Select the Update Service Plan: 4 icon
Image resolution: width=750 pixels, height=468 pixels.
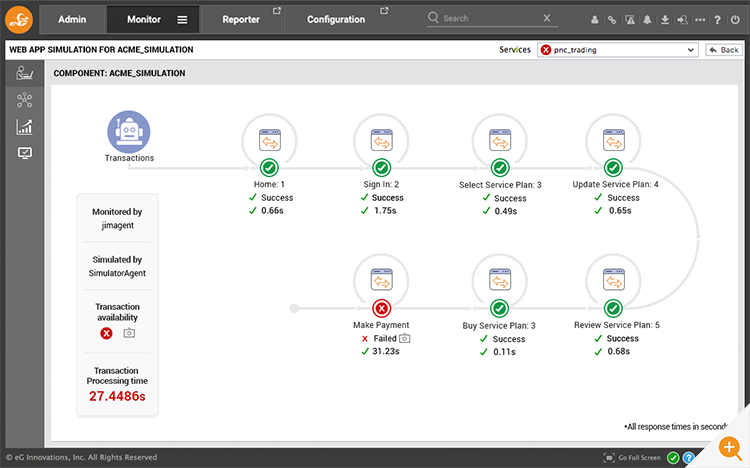614,141
